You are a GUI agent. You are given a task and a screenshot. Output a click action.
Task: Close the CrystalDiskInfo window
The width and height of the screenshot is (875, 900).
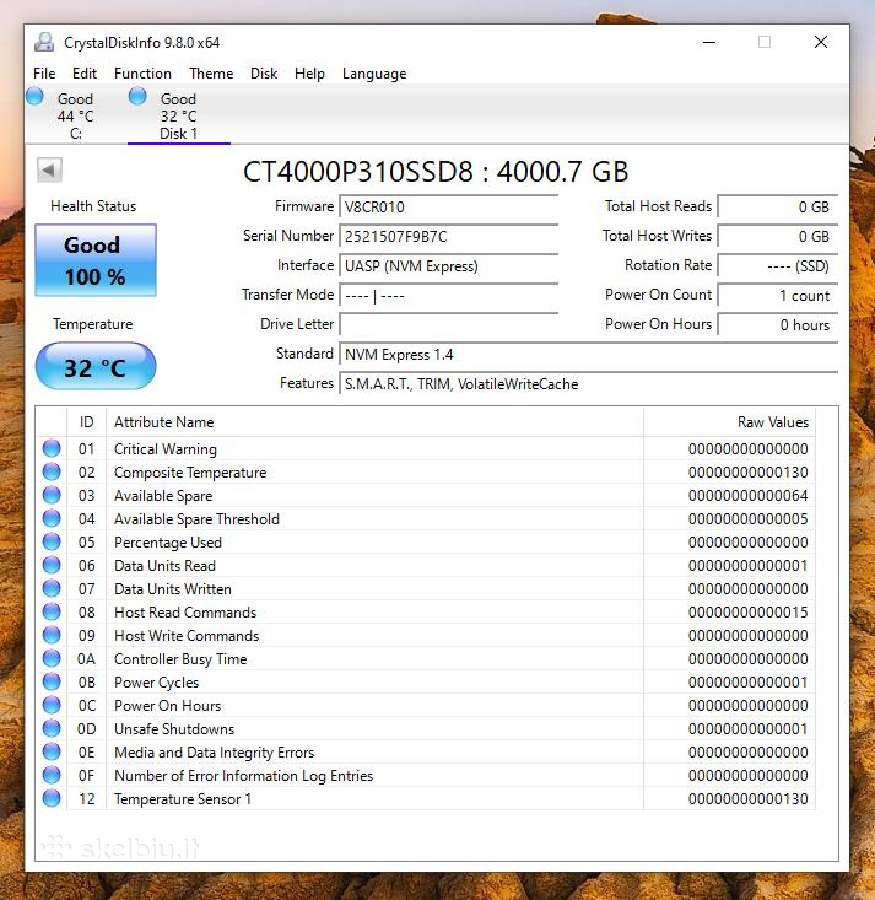coord(821,42)
